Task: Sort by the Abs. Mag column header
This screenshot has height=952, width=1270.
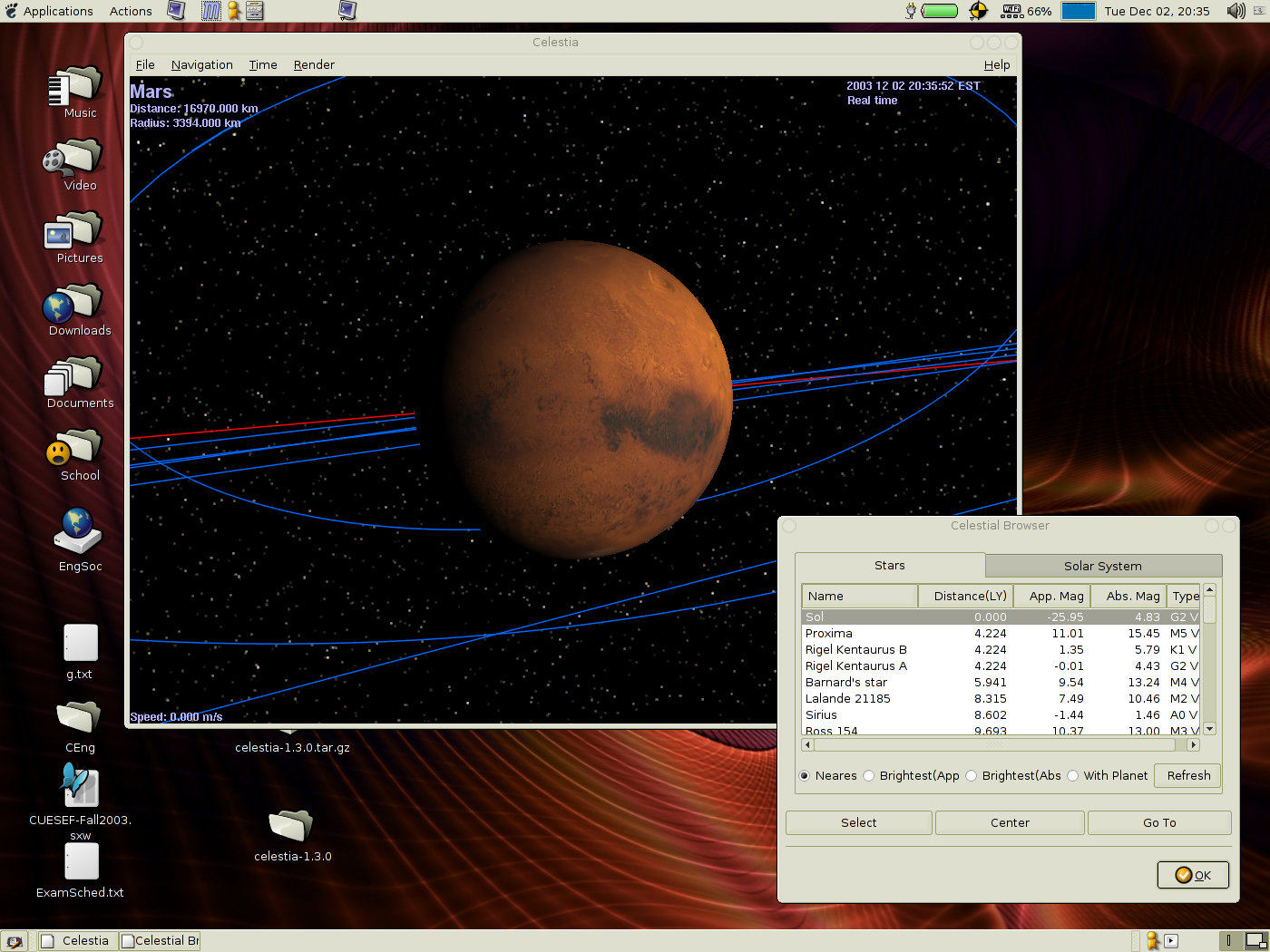Action: tap(1128, 596)
